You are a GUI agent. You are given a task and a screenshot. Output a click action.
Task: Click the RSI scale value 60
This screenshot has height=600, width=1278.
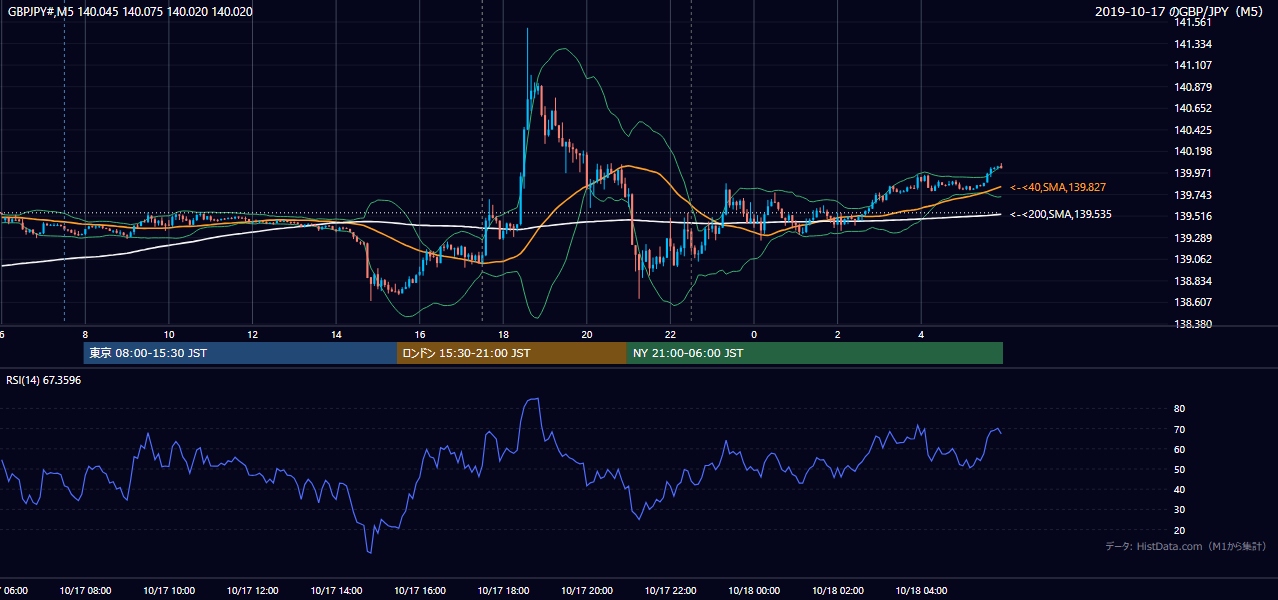[1180, 449]
